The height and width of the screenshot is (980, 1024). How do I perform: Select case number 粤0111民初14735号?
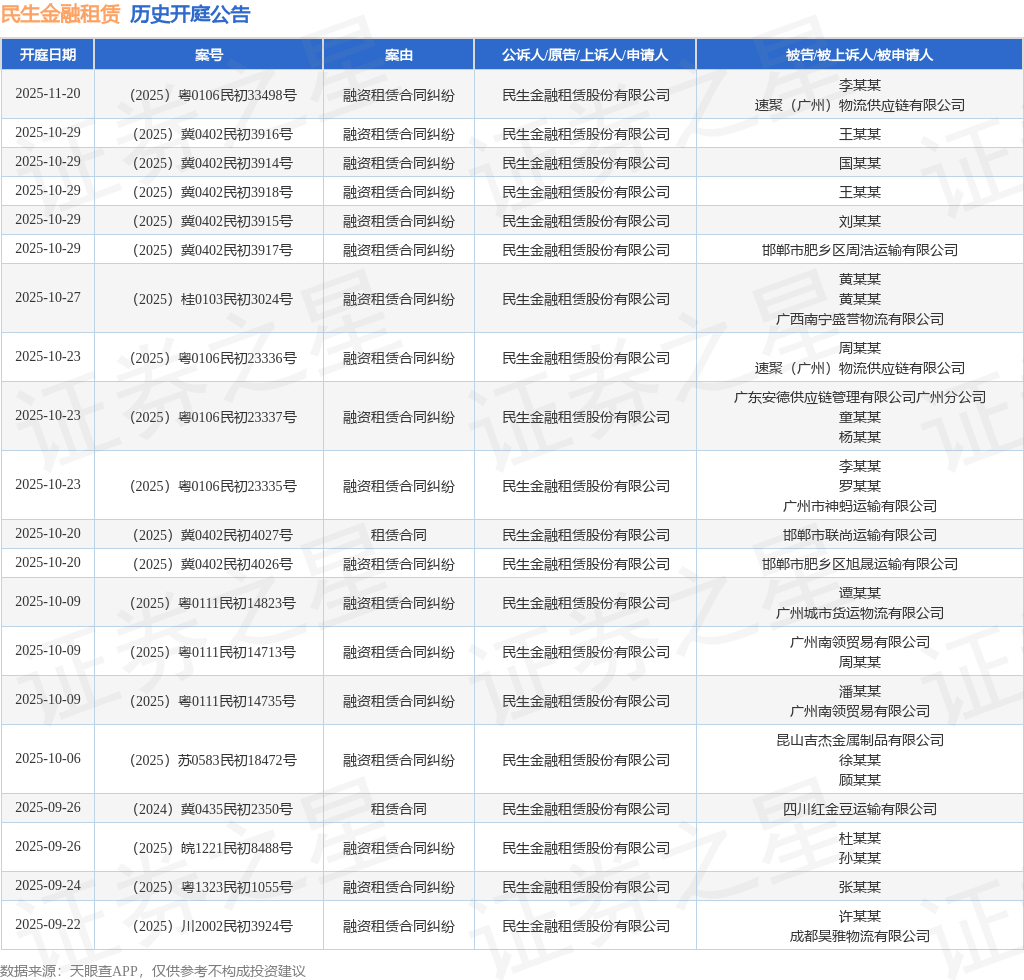(x=213, y=701)
